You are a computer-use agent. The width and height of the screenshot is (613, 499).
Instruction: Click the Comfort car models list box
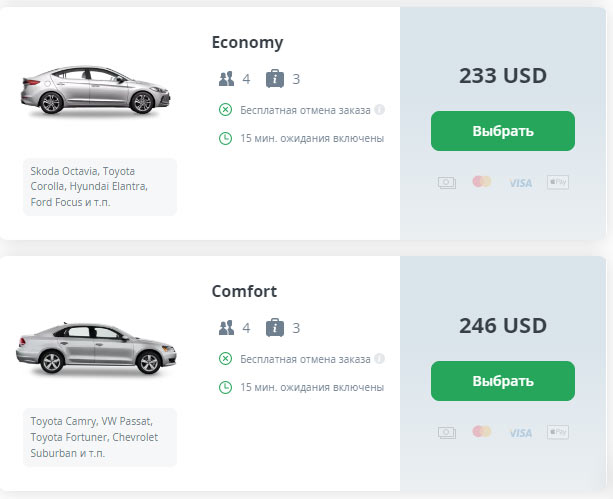point(99,437)
